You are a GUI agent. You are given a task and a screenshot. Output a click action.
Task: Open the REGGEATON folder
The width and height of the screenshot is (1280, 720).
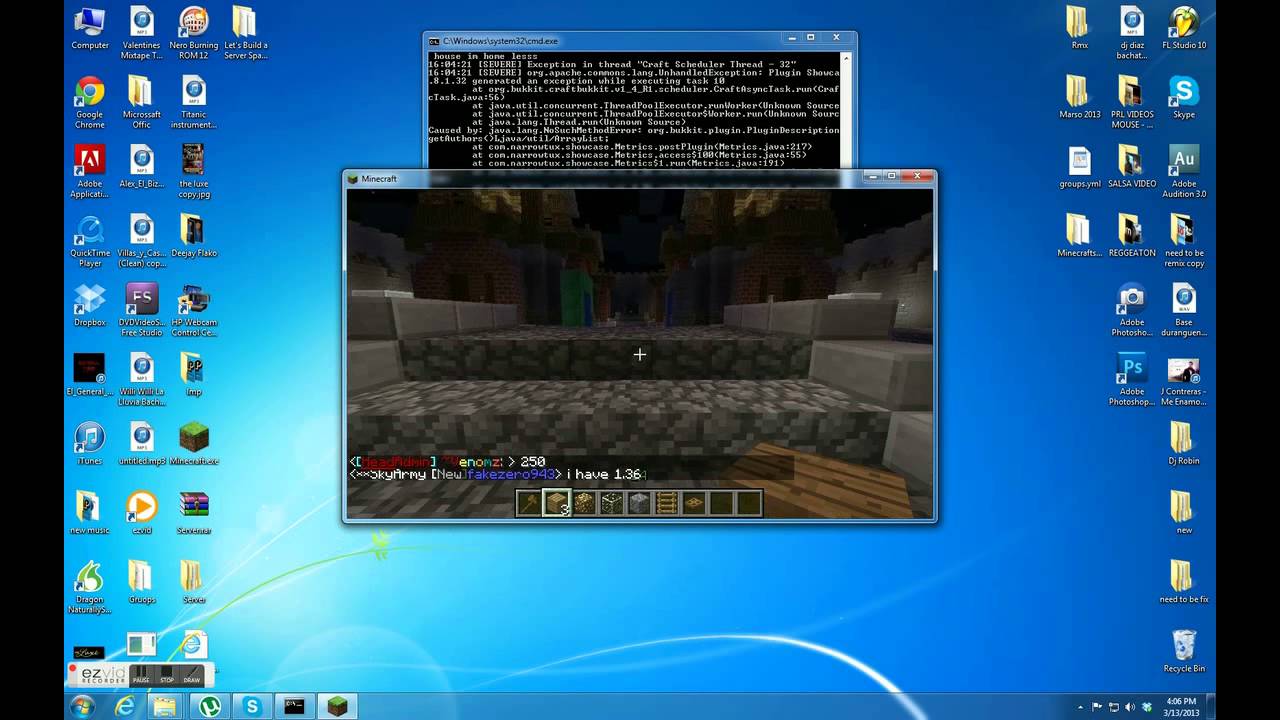point(1132,236)
